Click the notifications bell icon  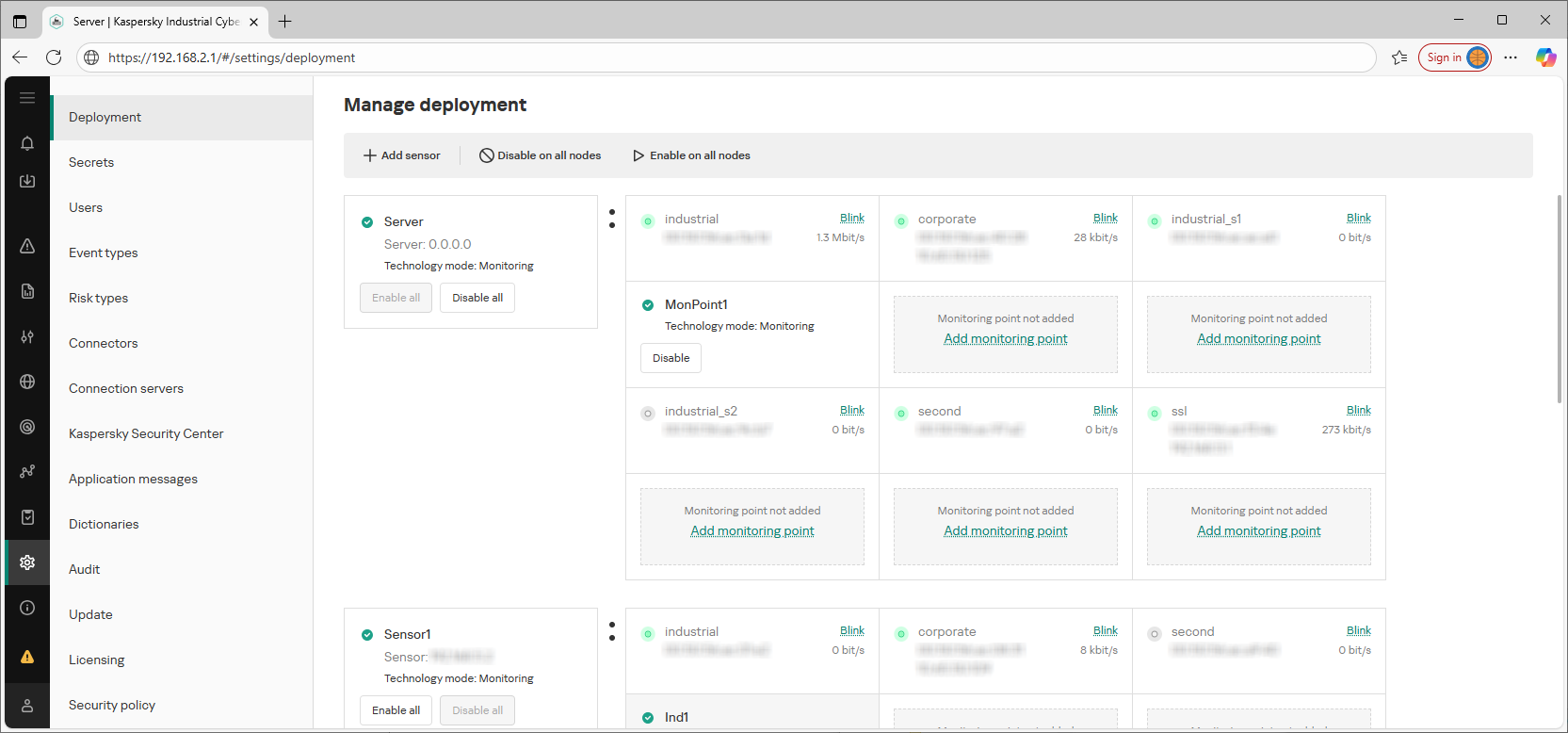(27, 143)
